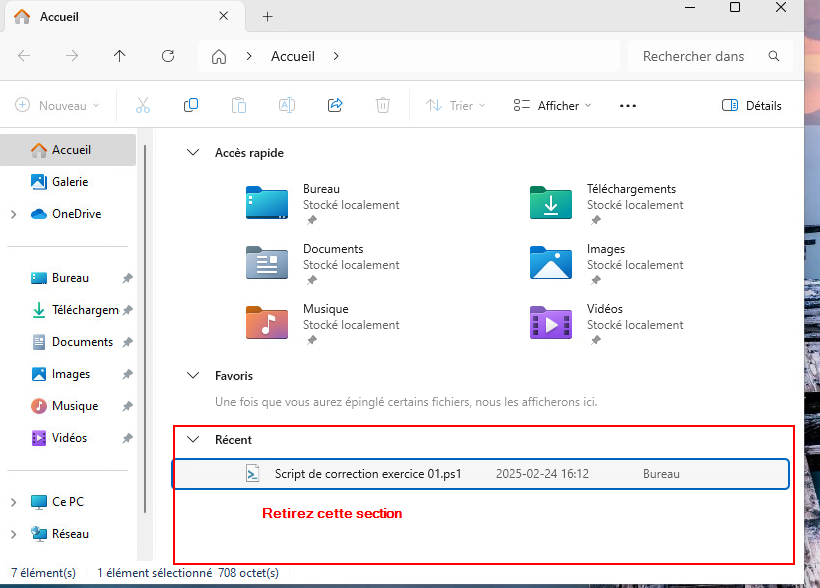Click the date 2025-02-24 16:12
The width and height of the screenshot is (820, 588).
click(542, 473)
